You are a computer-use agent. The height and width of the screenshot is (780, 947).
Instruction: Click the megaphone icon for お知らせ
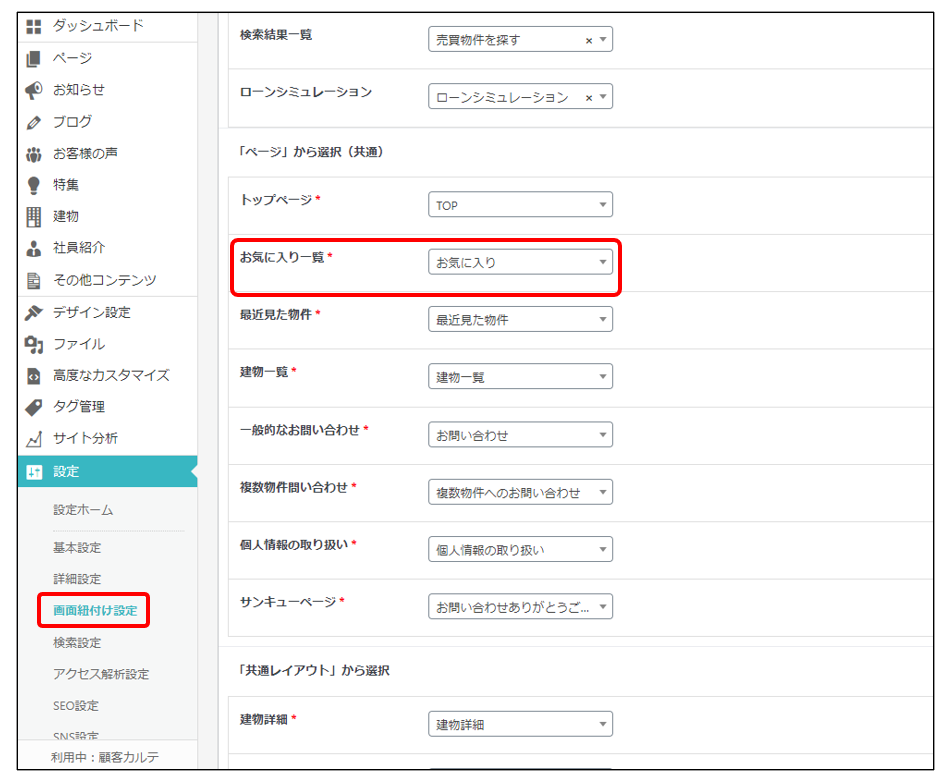34,90
